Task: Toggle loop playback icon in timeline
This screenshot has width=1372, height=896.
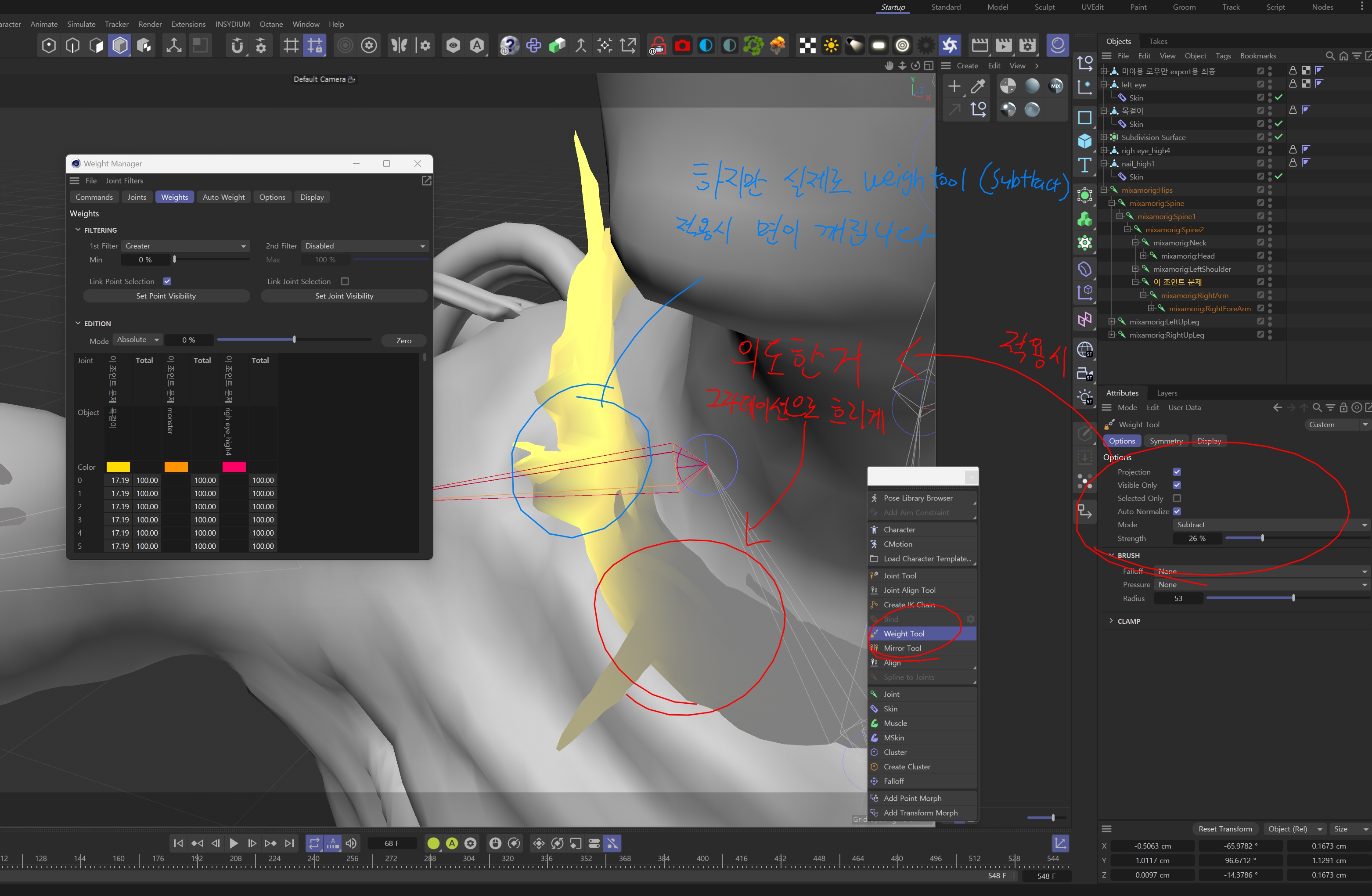Action: [x=314, y=843]
